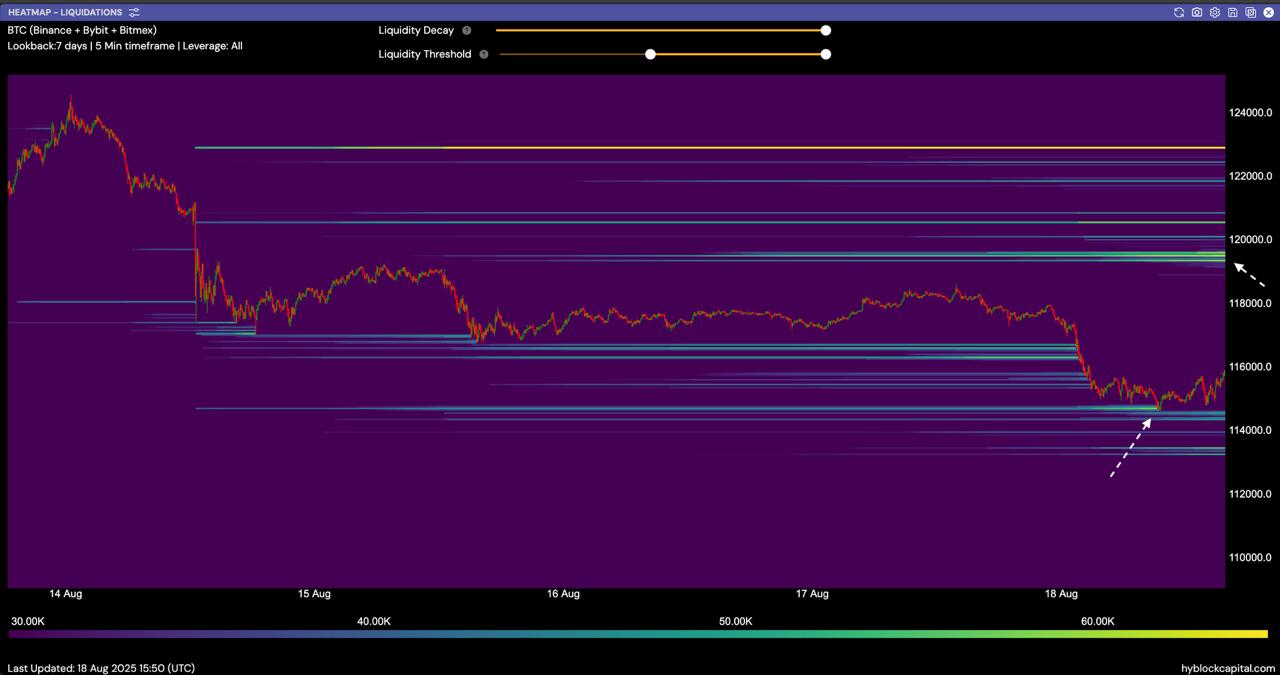The height and width of the screenshot is (675, 1280).
Task: Click the Liquidity Decay slider handle
Action: click(826, 30)
